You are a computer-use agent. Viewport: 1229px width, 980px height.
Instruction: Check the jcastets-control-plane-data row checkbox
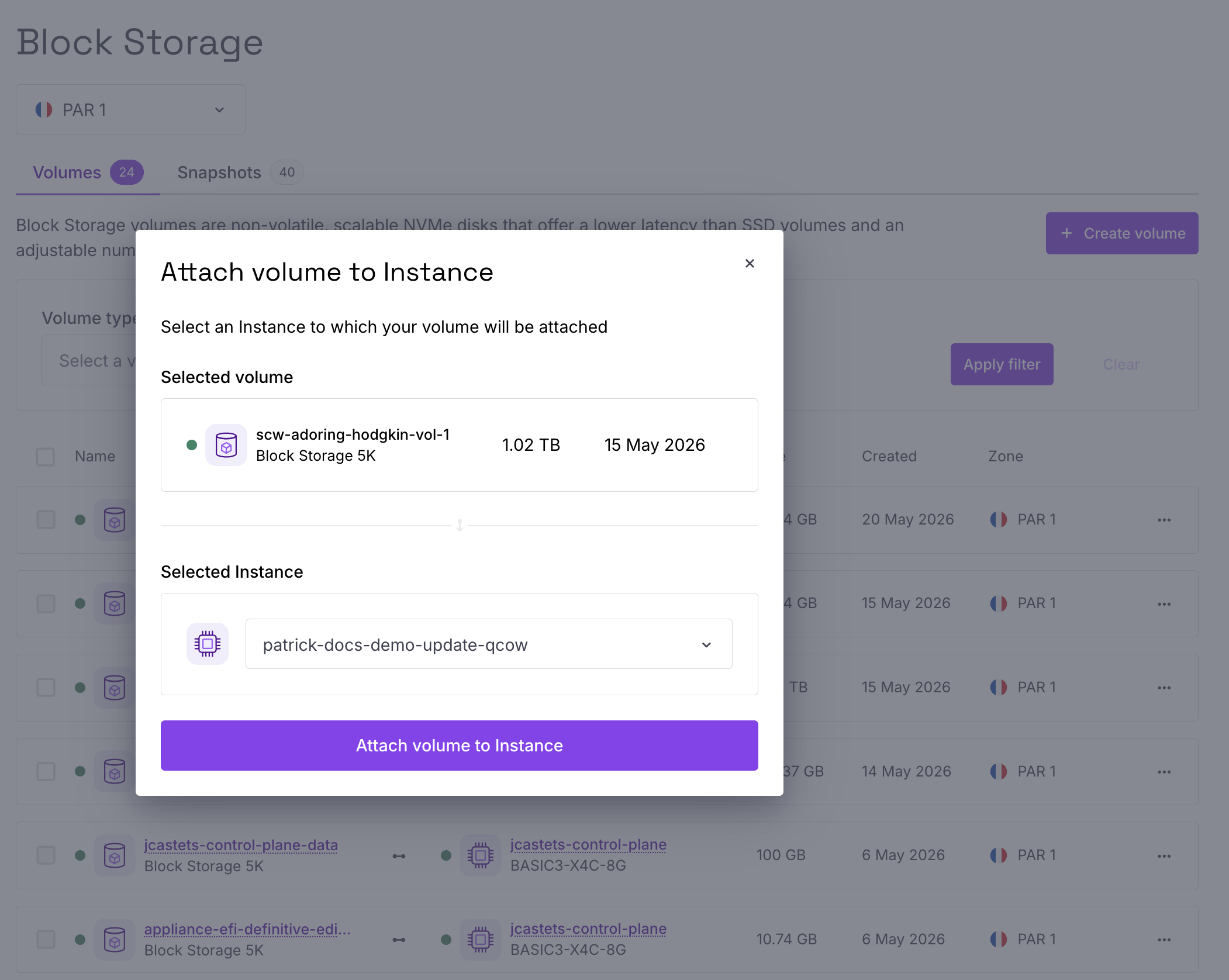[x=46, y=855]
